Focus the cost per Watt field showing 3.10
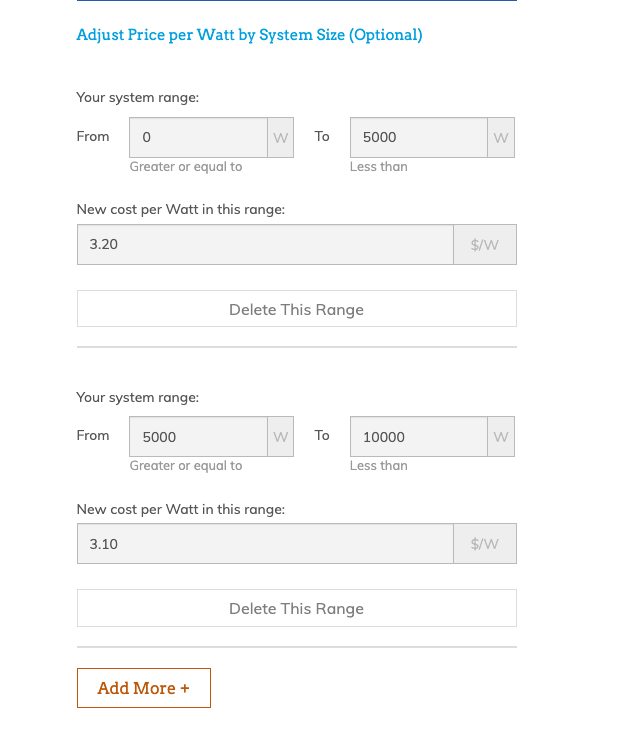 [265, 544]
